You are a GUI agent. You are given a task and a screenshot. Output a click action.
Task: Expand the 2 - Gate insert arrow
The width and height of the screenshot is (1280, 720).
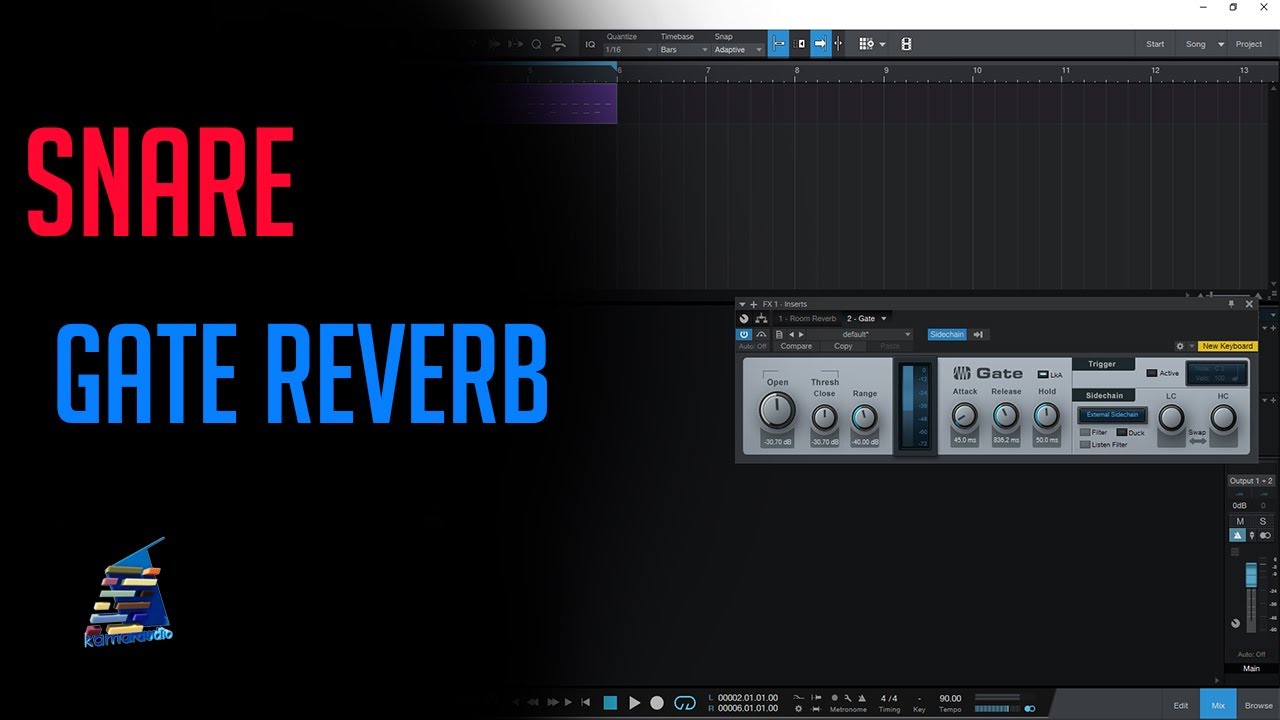tap(884, 318)
